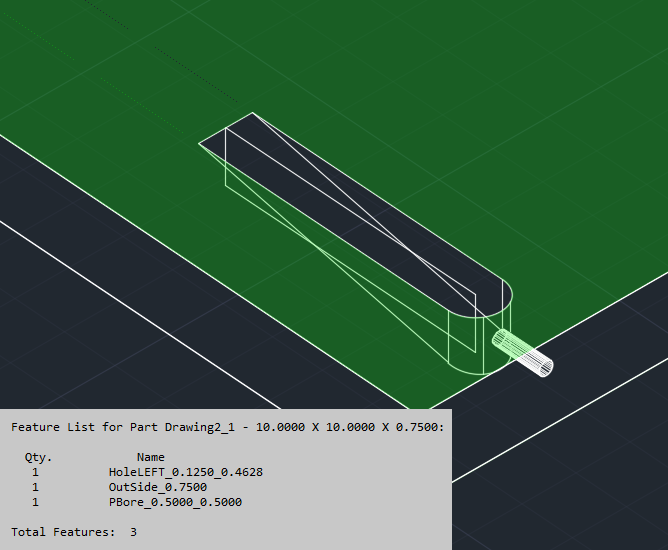Click the Qty. column heading
Image resolution: width=668 pixels, height=550 pixels.
39,456
